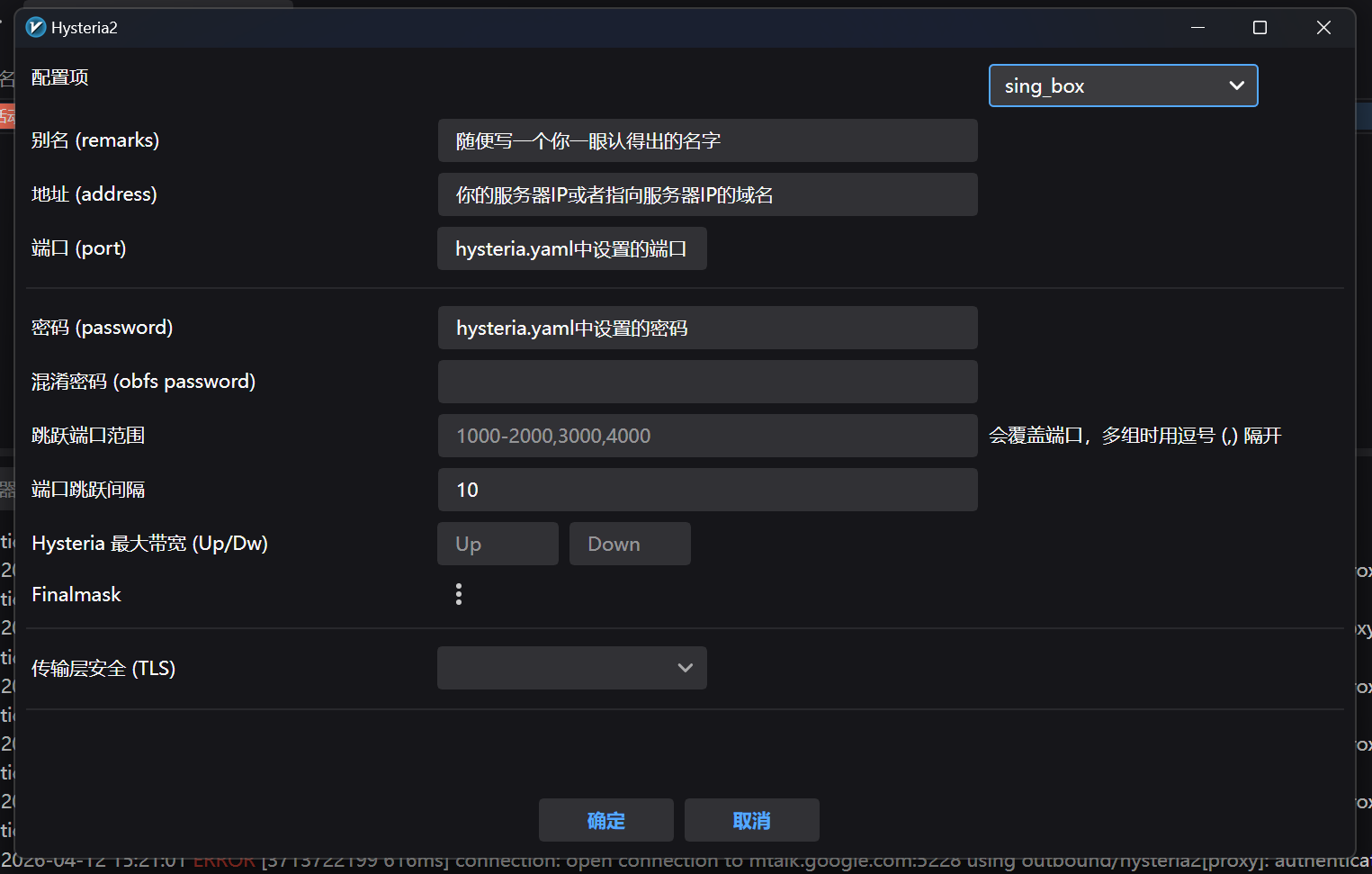This screenshot has width=1372, height=874.
Task: Expand the TLS transport security dropdown
Action: (571, 668)
